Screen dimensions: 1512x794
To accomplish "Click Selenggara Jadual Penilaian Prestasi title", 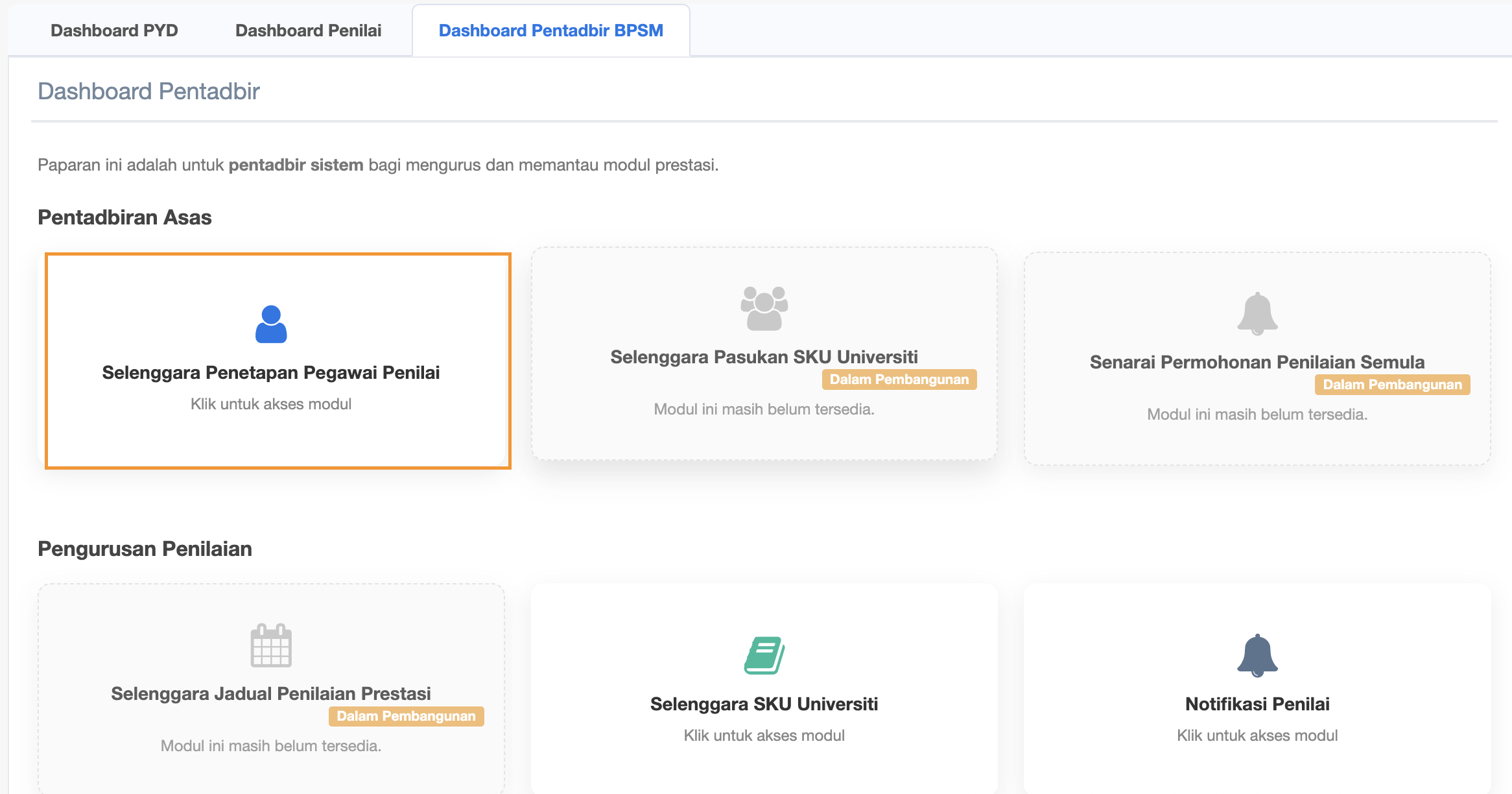I will 271,693.
